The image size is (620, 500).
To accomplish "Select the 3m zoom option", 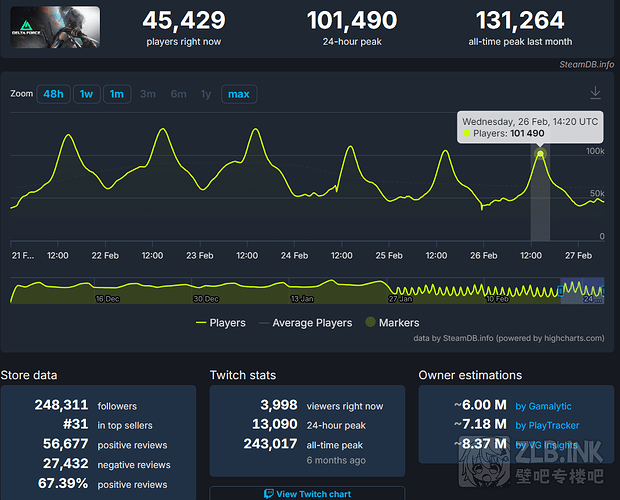I will (x=147, y=94).
